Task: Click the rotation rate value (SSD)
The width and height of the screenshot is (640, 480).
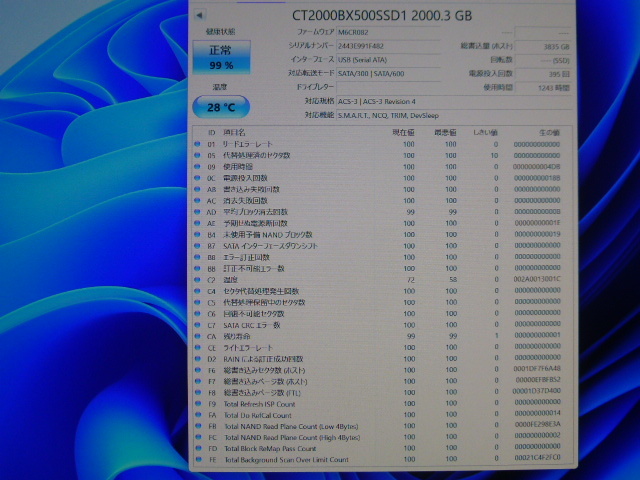Action: tap(542, 60)
